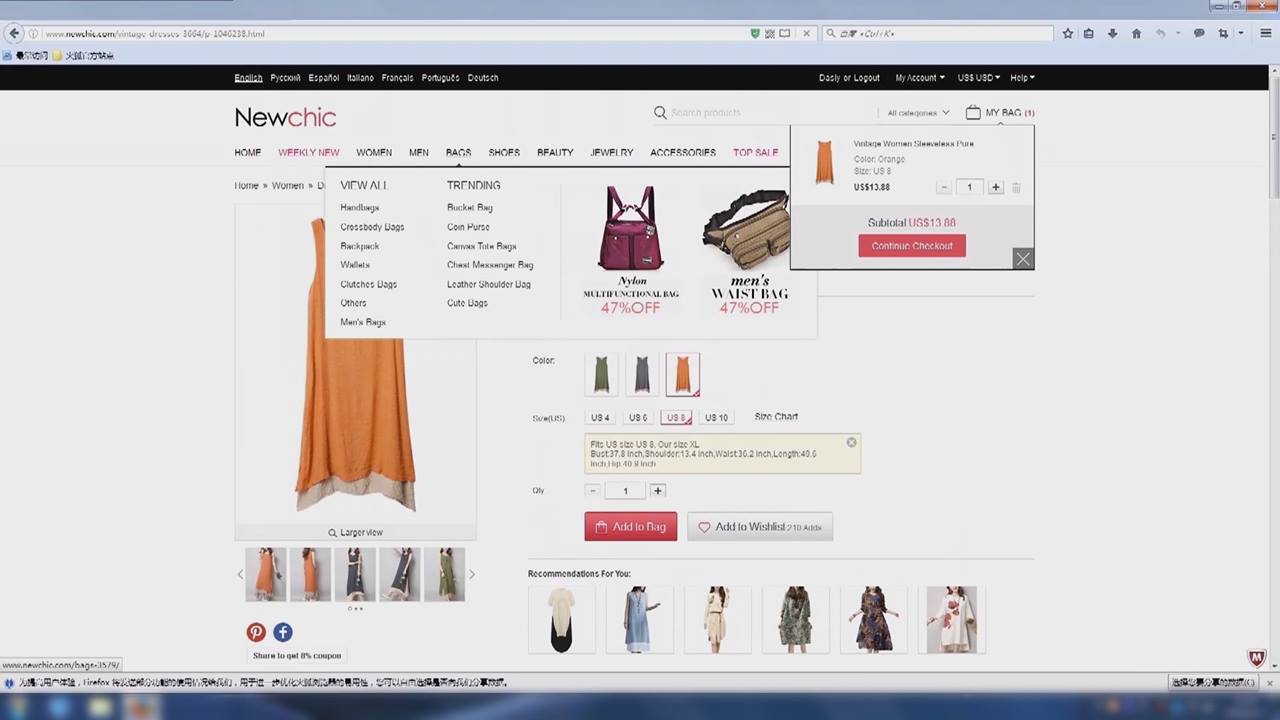Increase bag item quantity with plus

pyautogui.click(x=995, y=187)
